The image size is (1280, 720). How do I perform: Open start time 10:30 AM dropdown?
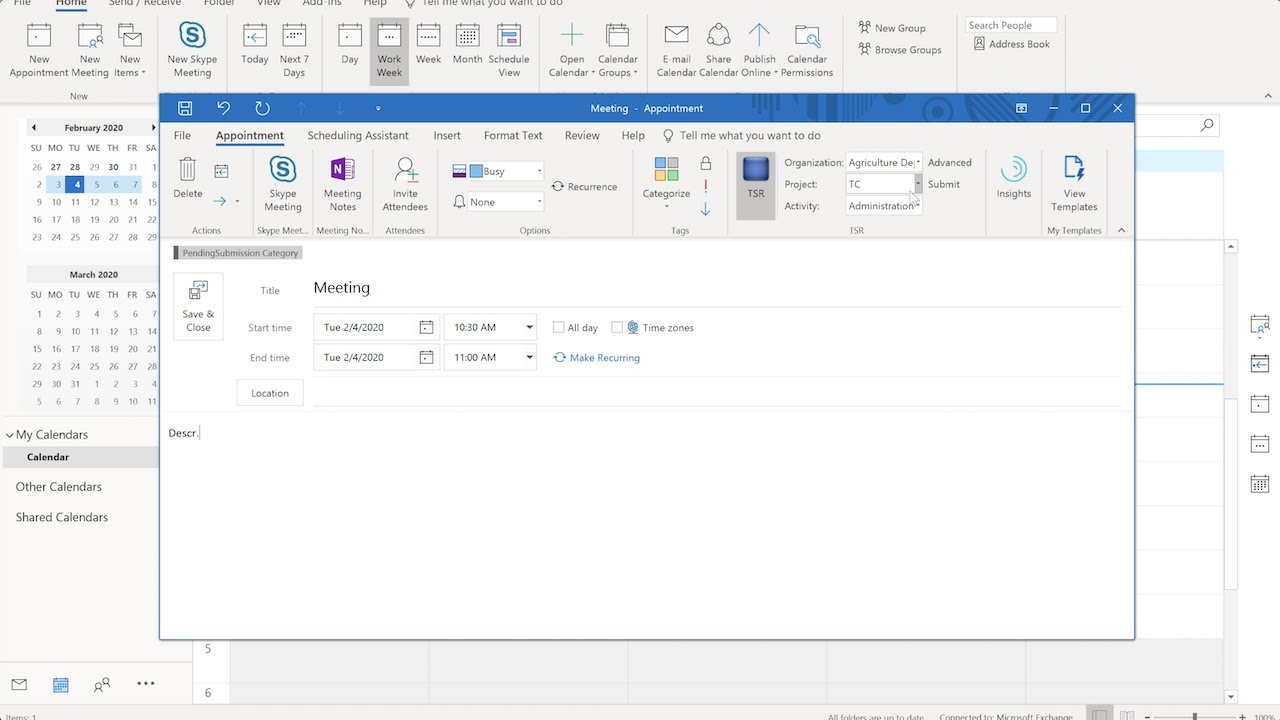pyautogui.click(x=530, y=328)
